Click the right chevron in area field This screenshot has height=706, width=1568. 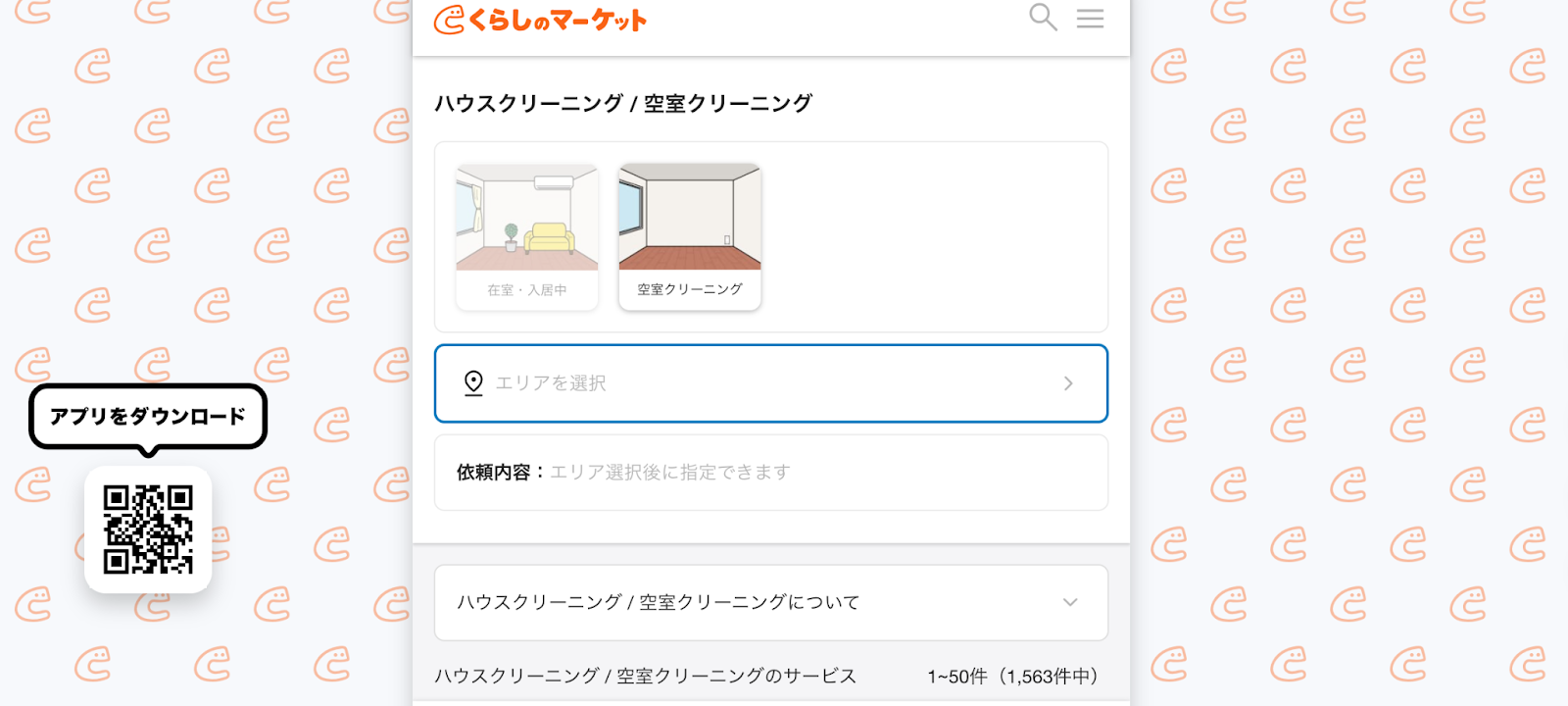[1068, 383]
